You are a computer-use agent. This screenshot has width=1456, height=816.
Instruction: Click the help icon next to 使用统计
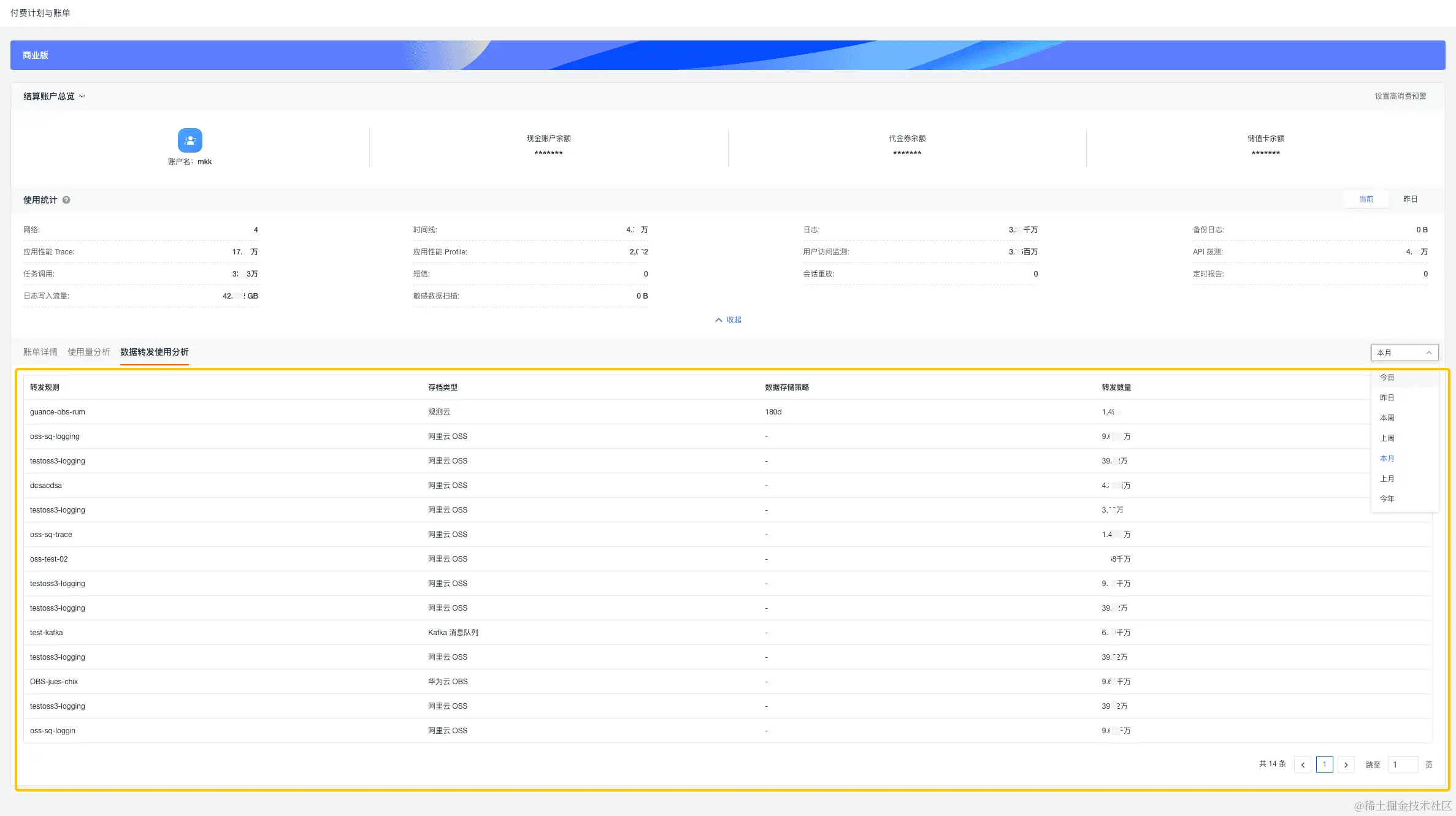click(x=66, y=200)
